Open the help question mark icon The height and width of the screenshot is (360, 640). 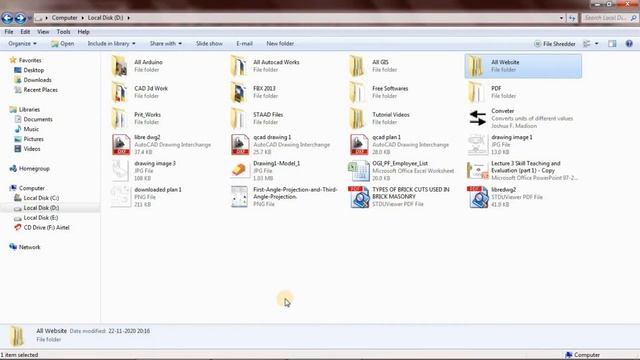pos(629,44)
